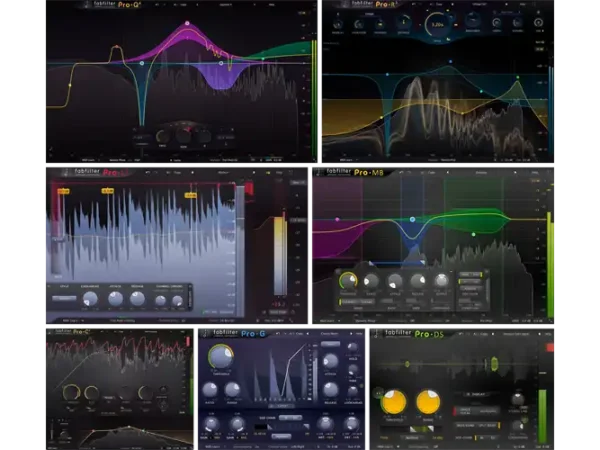Open the Help menu in Pro-G
This screenshot has width=600, height=450.
[x=359, y=334]
